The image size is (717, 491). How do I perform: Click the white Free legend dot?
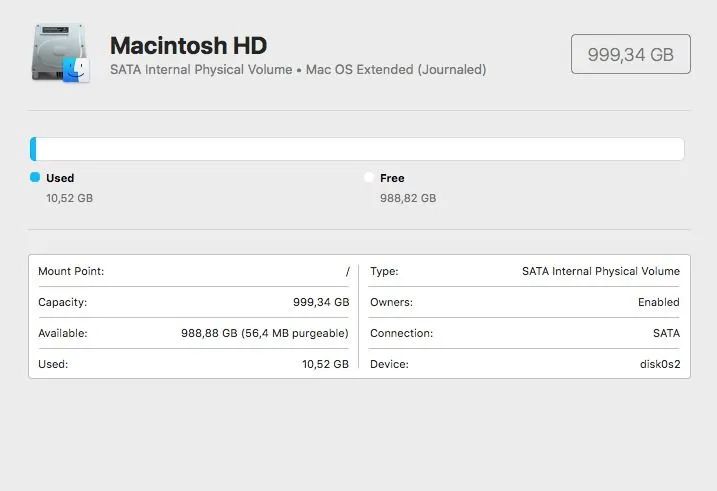[x=369, y=177]
